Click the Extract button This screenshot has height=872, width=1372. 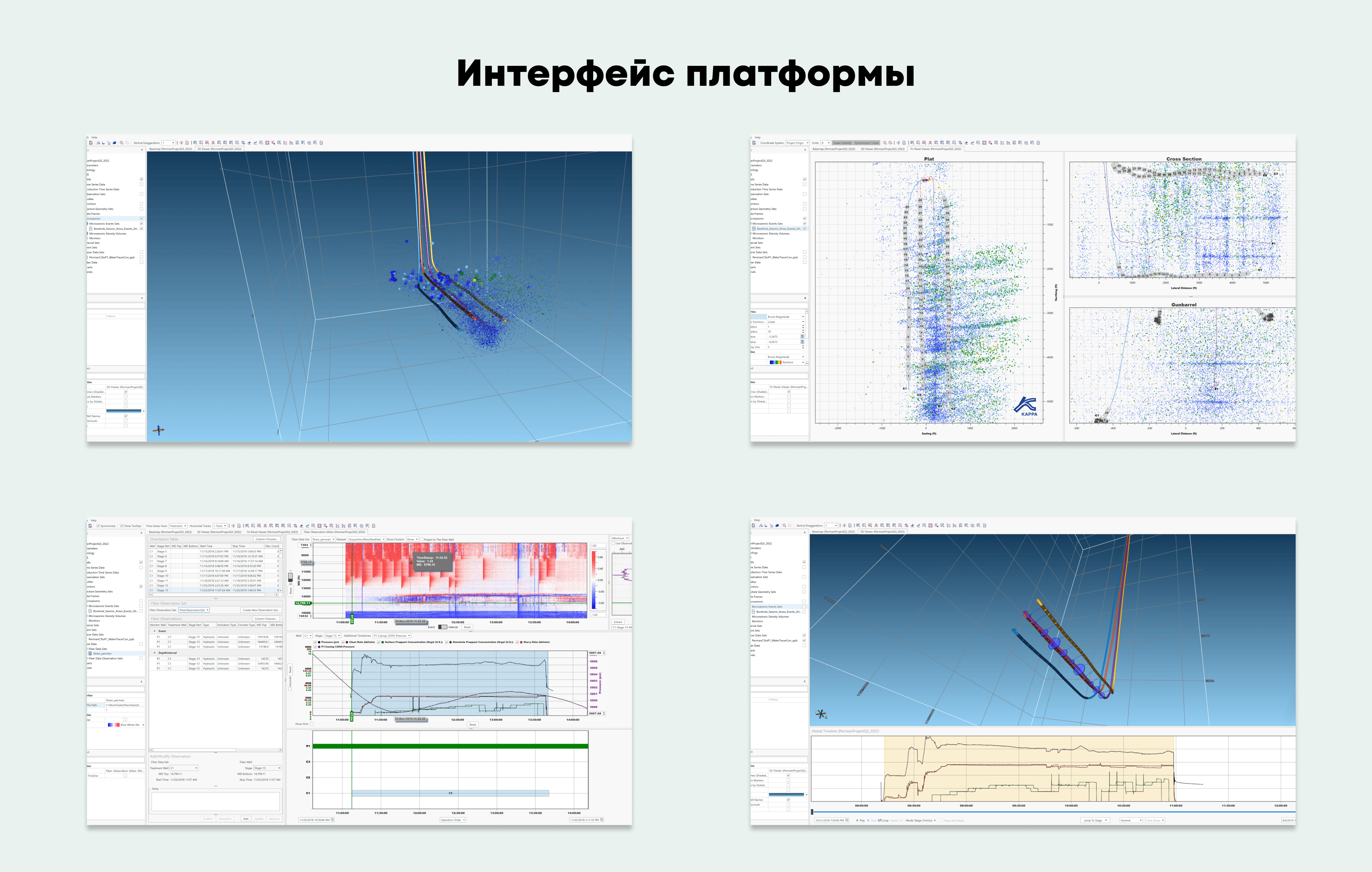[x=618, y=622]
